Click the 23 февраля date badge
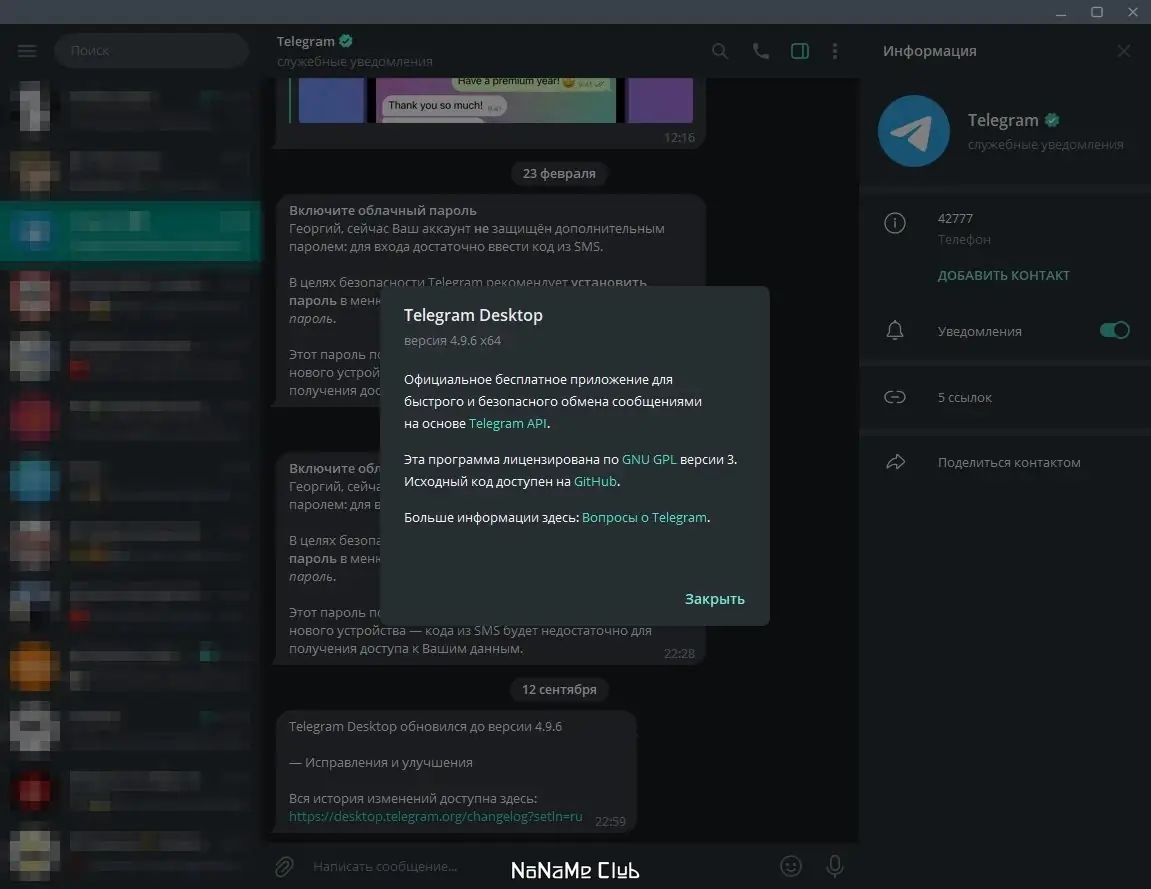 point(559,174)
